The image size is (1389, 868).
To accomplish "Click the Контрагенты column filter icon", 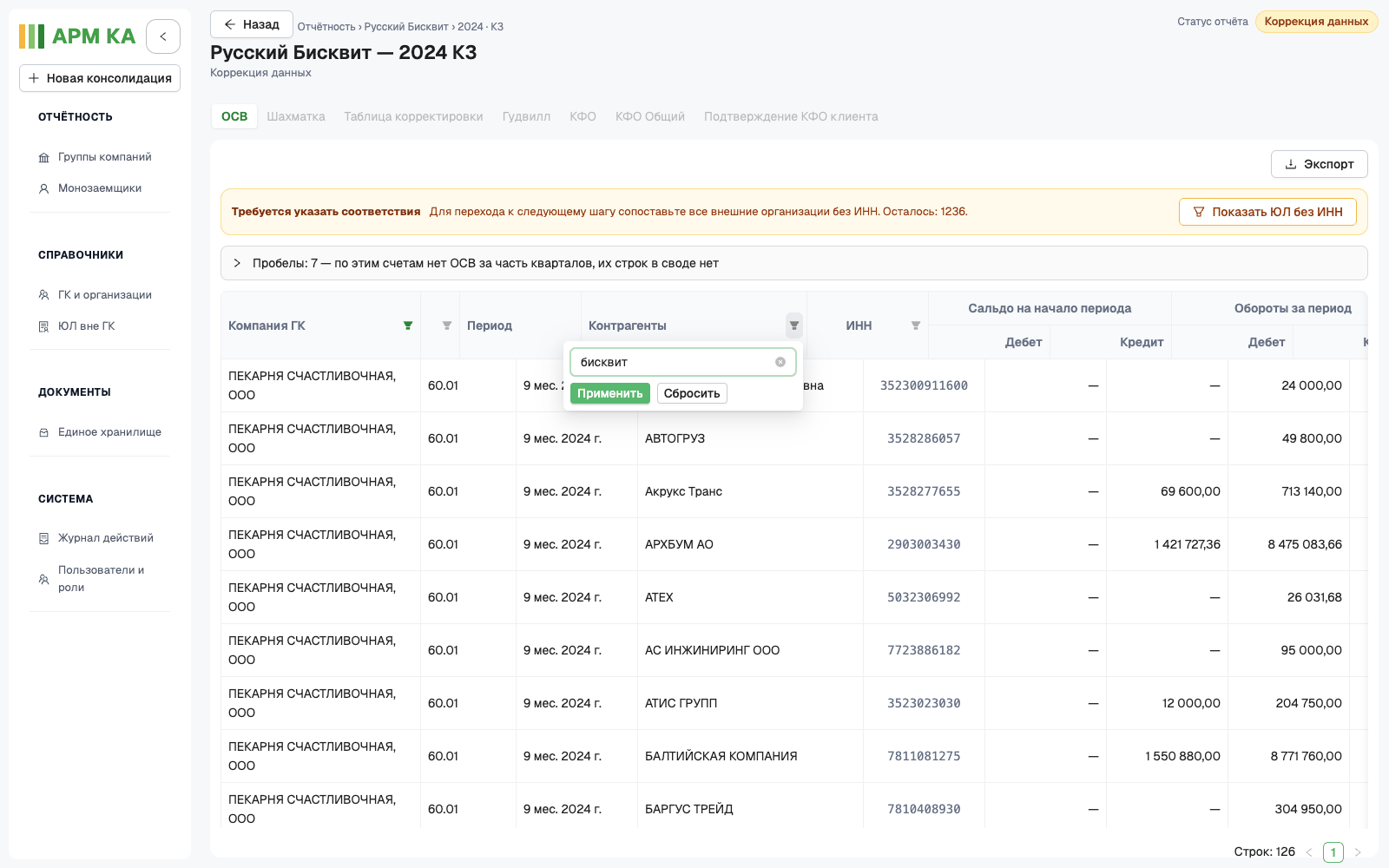I will coord(794,325).
